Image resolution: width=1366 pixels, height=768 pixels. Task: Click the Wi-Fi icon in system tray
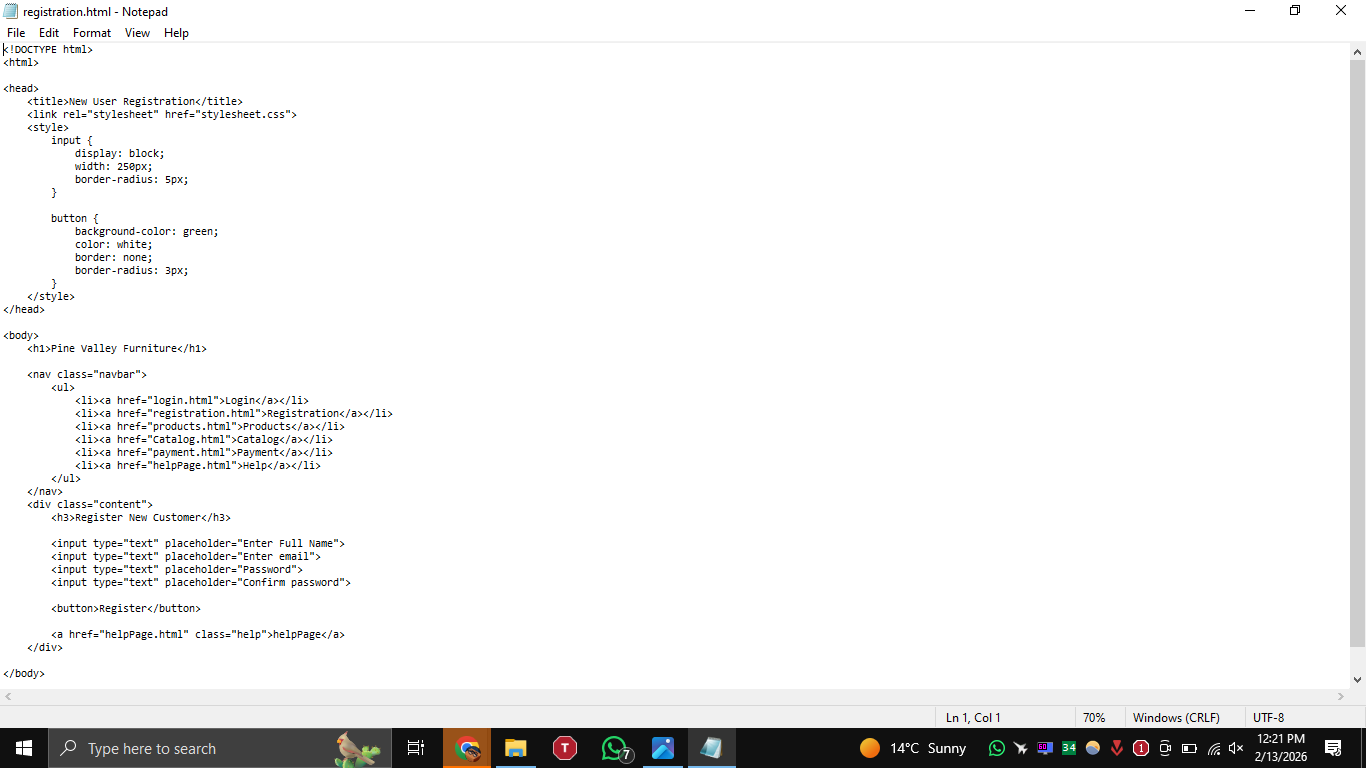(1212, 748)
